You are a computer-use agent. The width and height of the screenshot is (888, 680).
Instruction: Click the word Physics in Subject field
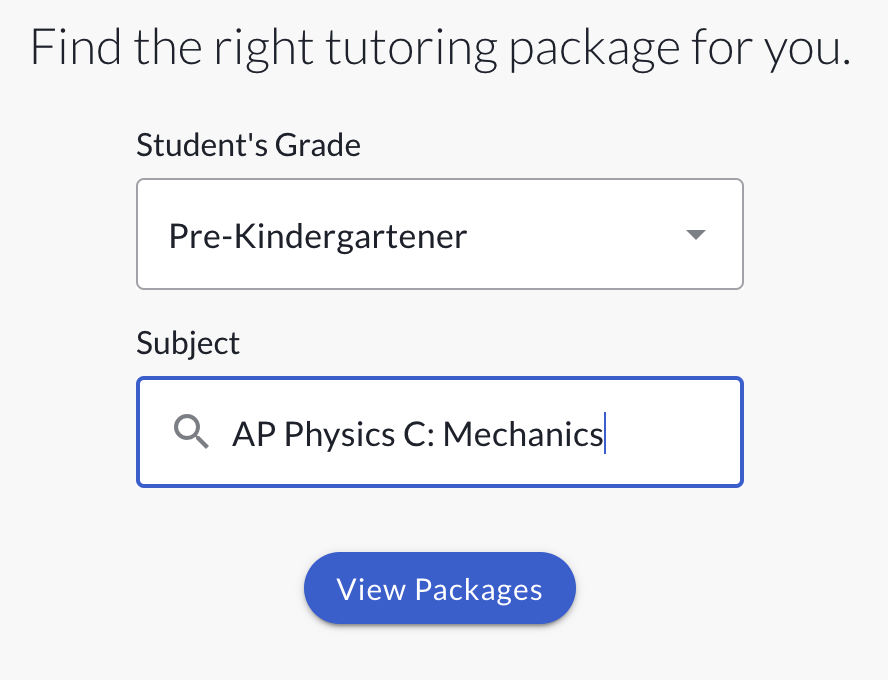(x=340, y=436)
